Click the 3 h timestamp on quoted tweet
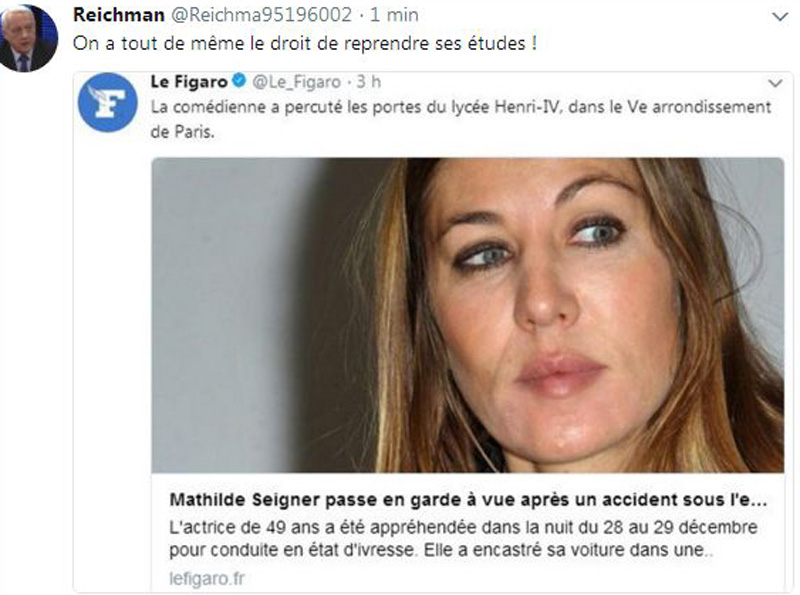This screenshot has height=595, width=800. coord(368,82)
